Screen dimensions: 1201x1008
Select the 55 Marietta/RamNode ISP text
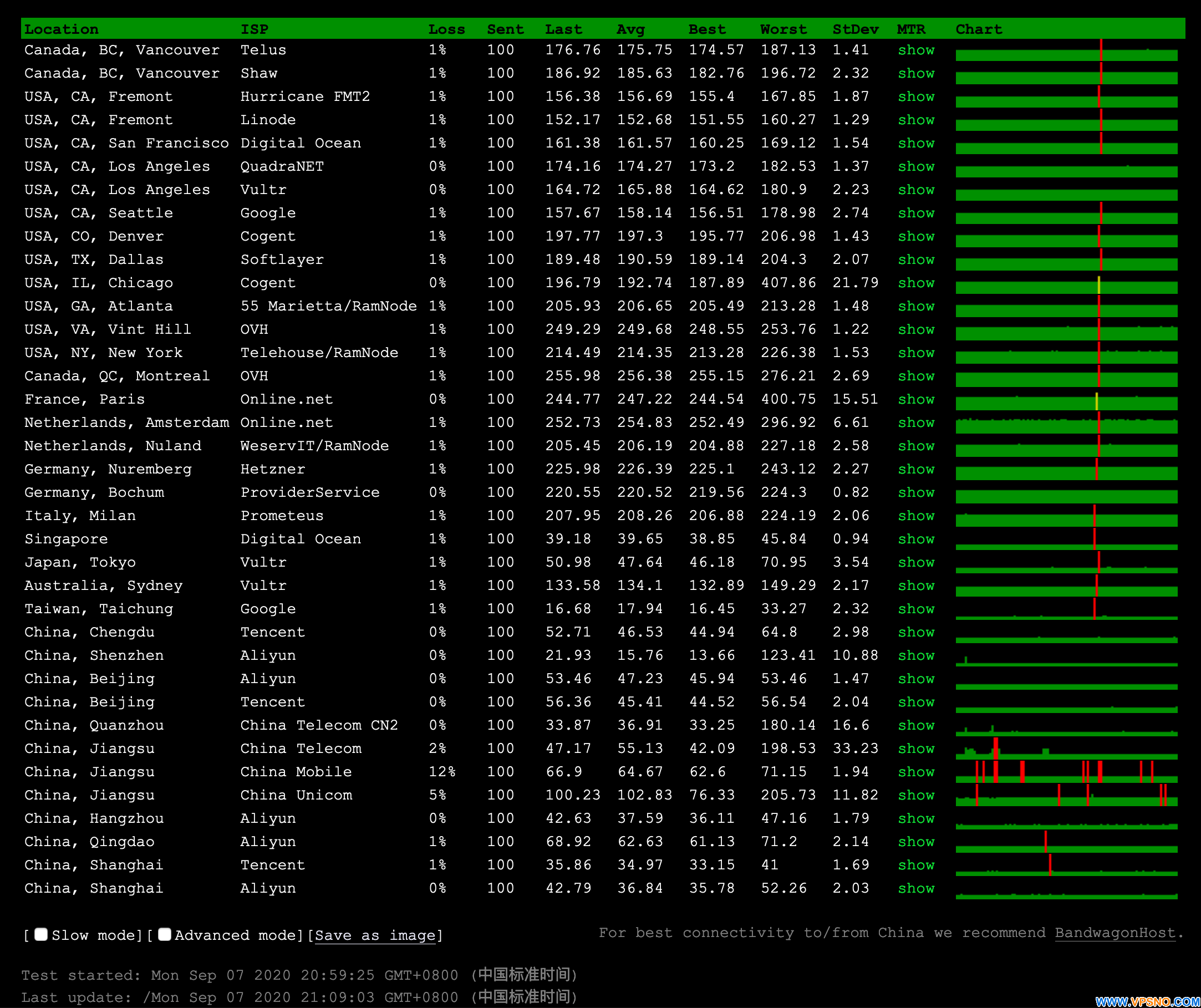[x=328, y=307]
